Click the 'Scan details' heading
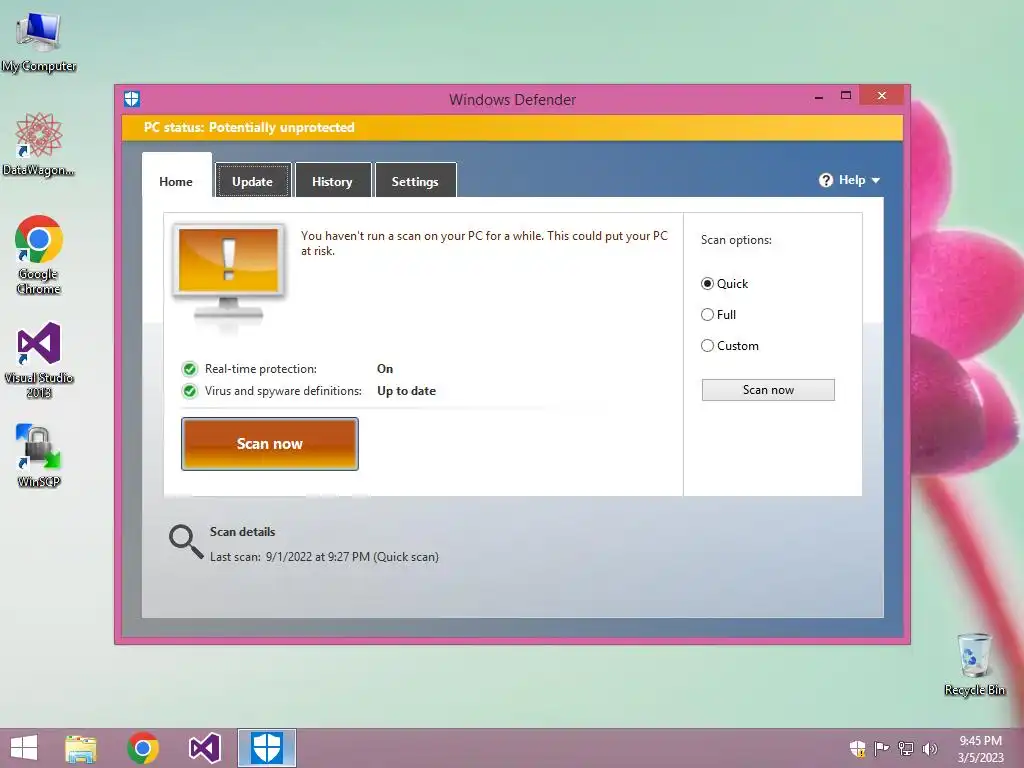The width and height of the screenshot is (1024, 768). pos(242,532)
